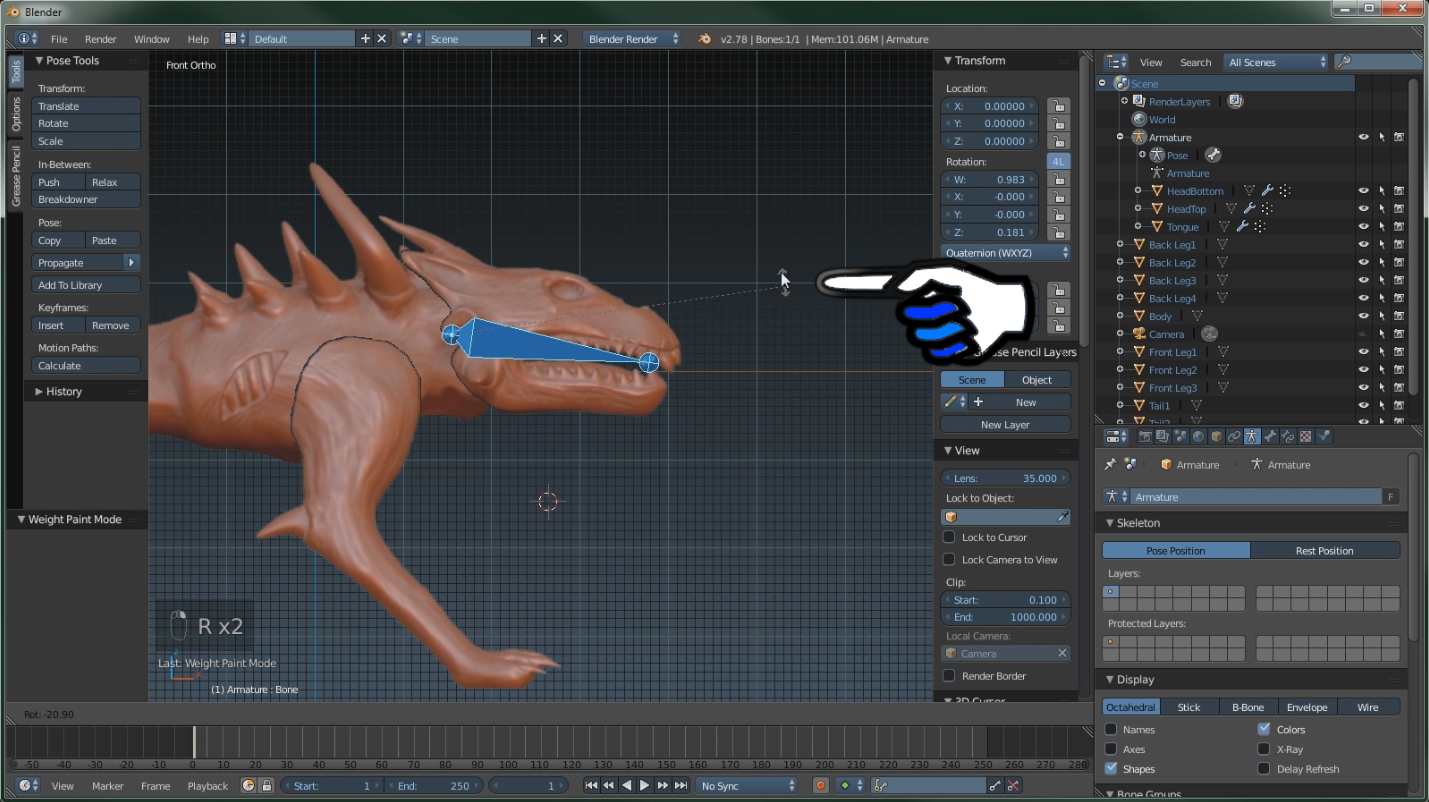Jump to first frame in timeline

tap(591, 786)
